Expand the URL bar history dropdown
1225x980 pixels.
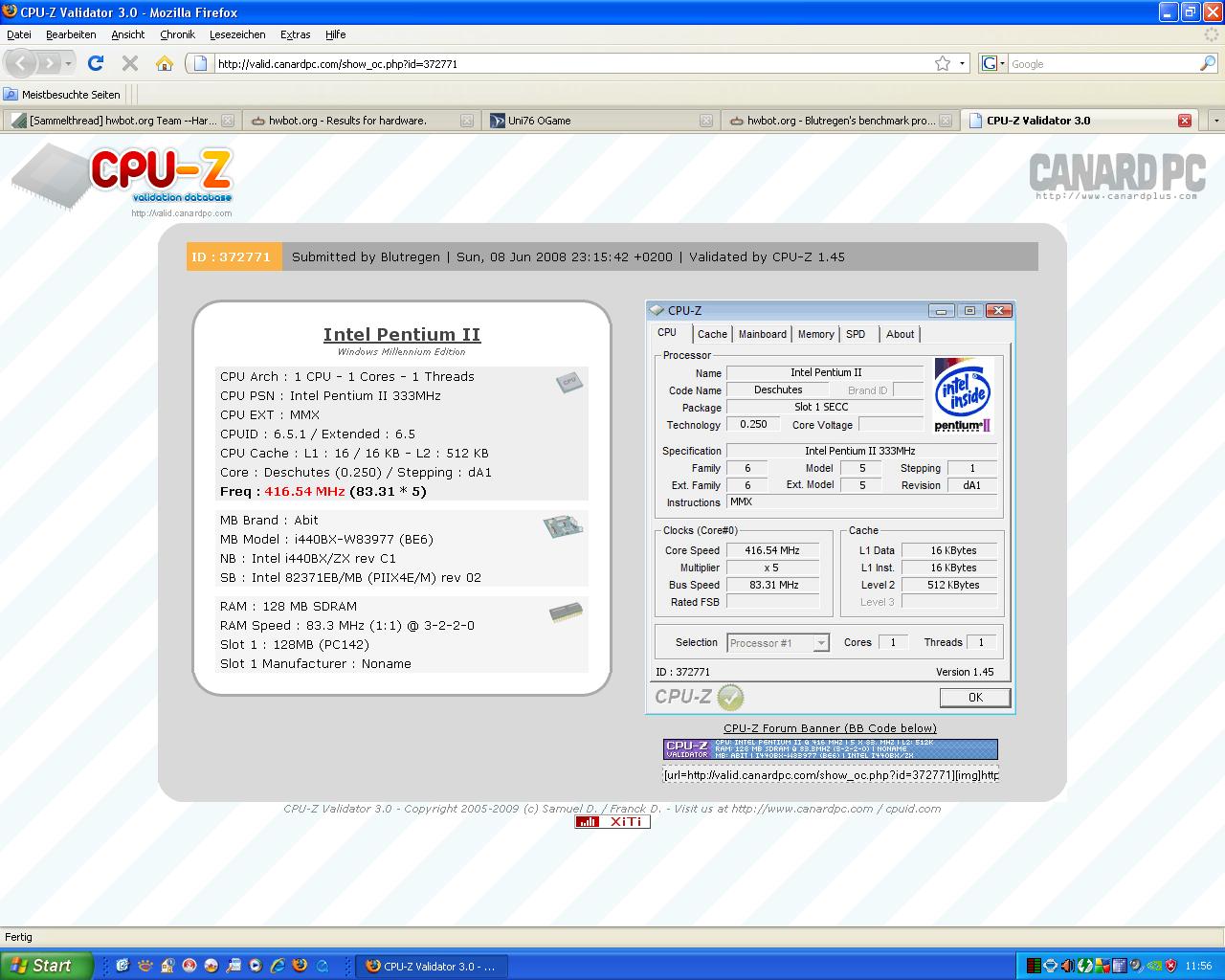tap(963, 63)
